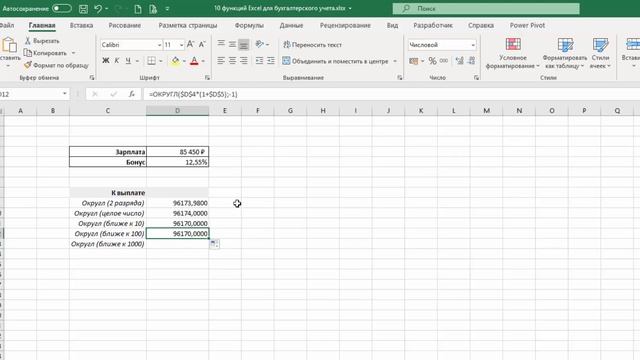
Task: Click in the Поиск search box
Action: click(486, 9)
